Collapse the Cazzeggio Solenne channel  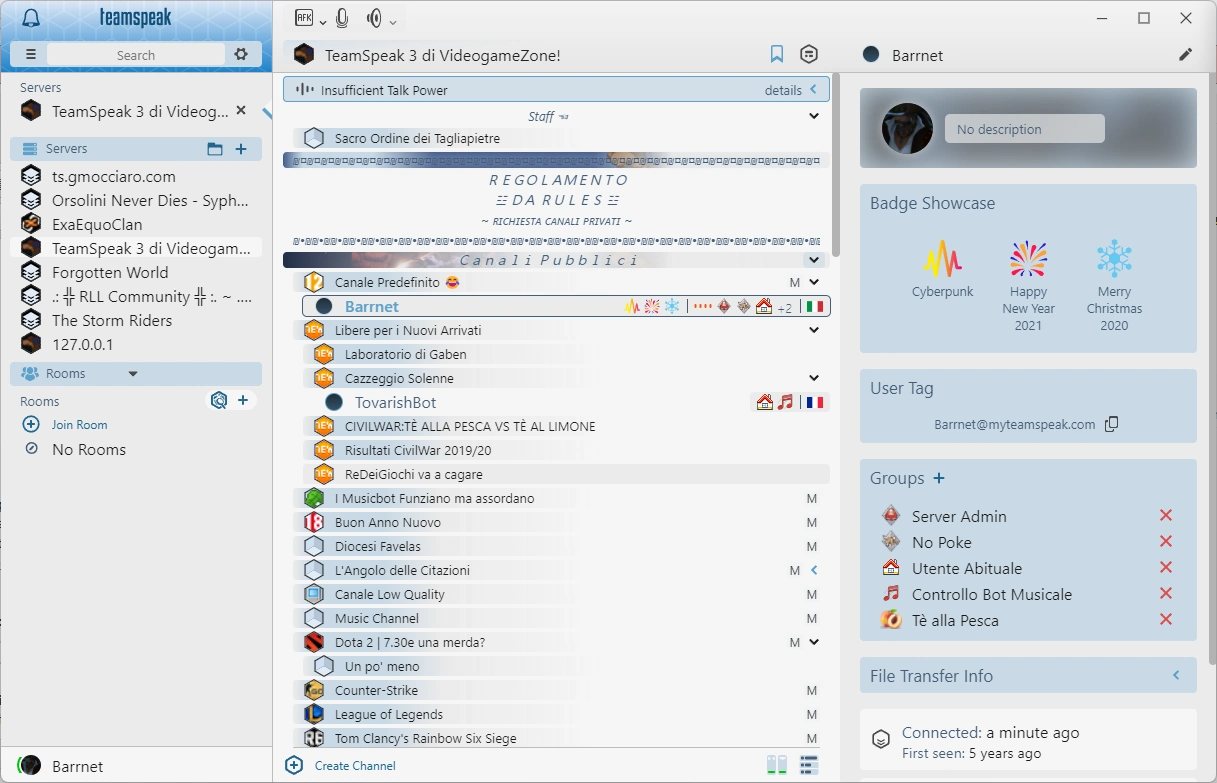814,378
